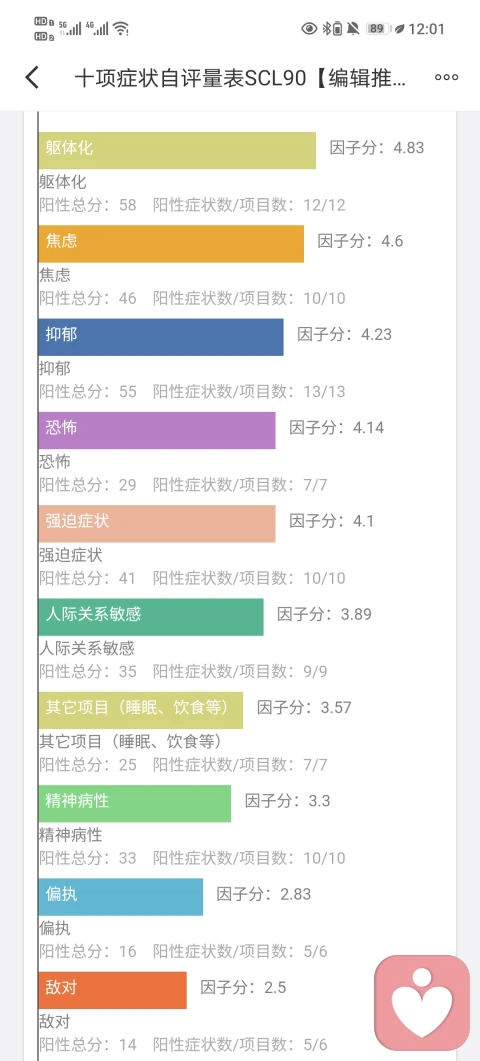Select the 精神病性 light green bar
The image size is (480, 1061).
pyautogui.click(x=135, y=804)
